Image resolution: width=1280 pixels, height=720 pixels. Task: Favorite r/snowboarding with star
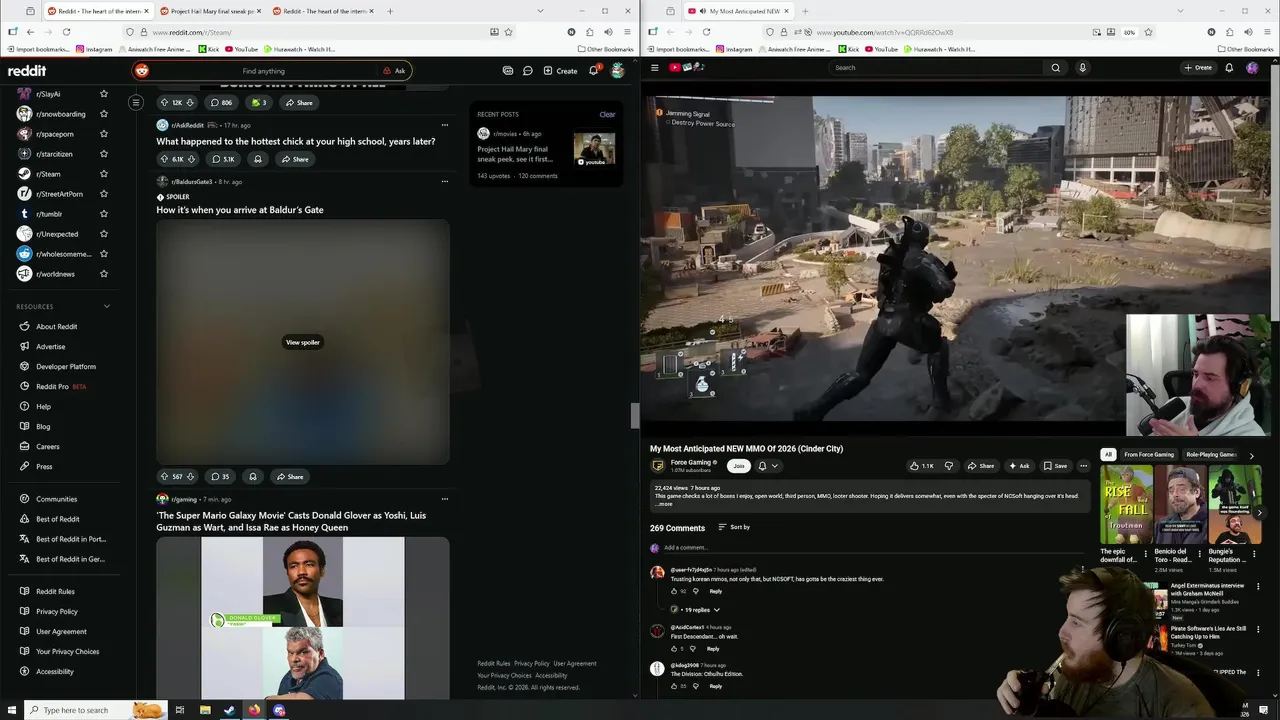point(103,114)
